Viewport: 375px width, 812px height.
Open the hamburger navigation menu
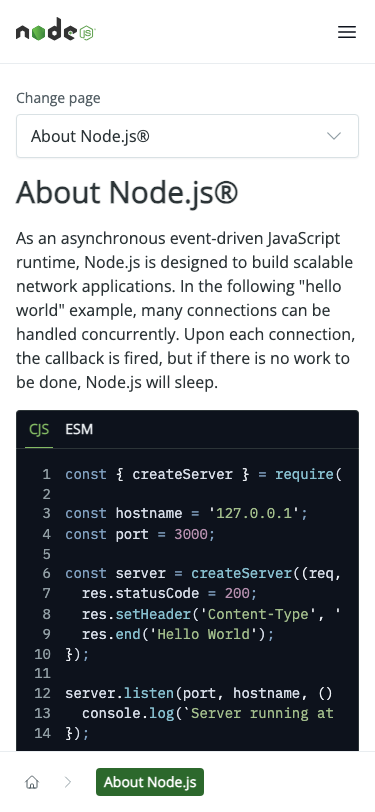[x=347, y=32]
